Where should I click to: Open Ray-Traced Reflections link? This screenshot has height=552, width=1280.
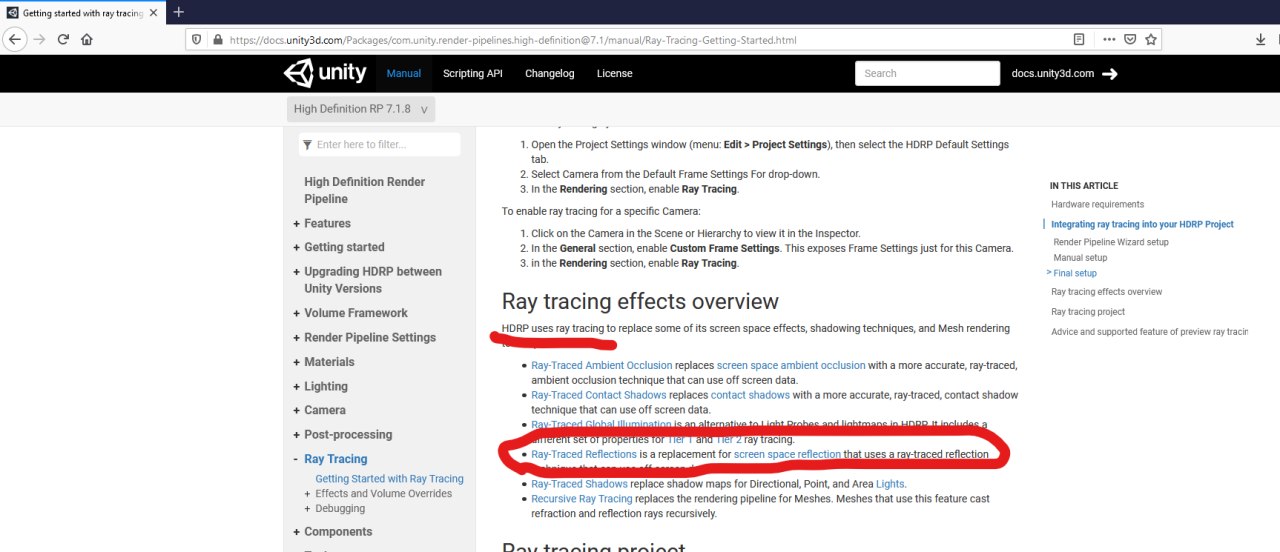[x=584, y=454]
